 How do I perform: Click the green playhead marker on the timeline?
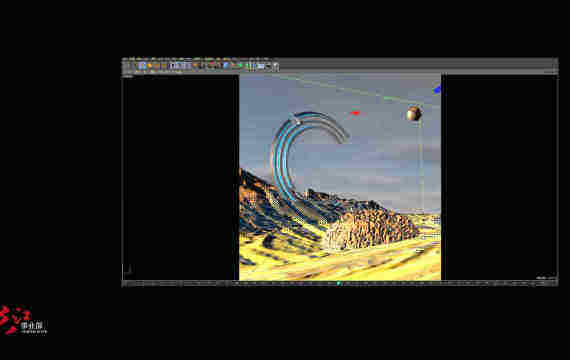point(338,283)
